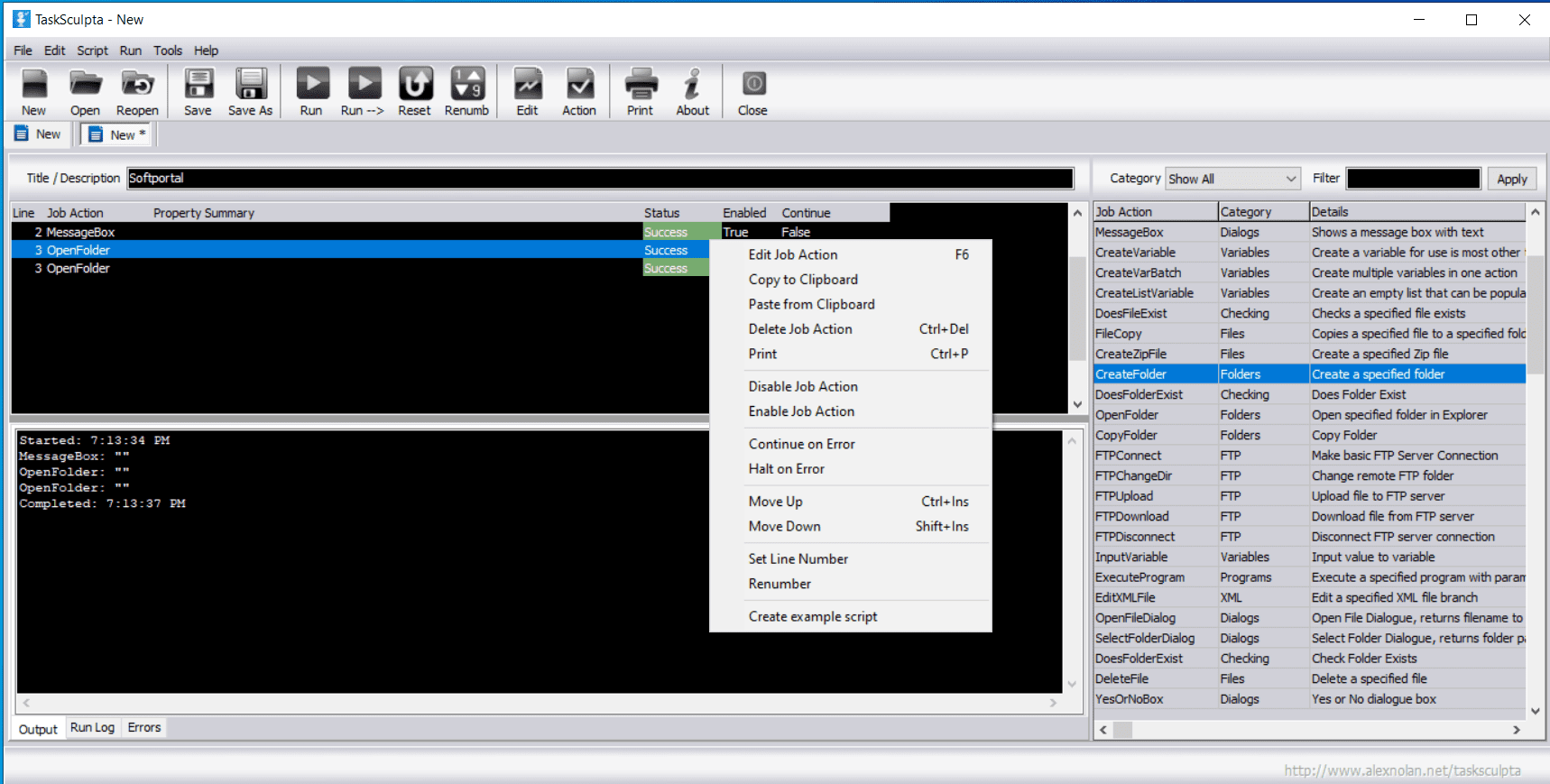Switch to the modified New * tab
Image resolution: width=1550 pixels, height=784 pixels.
point(117,134)
